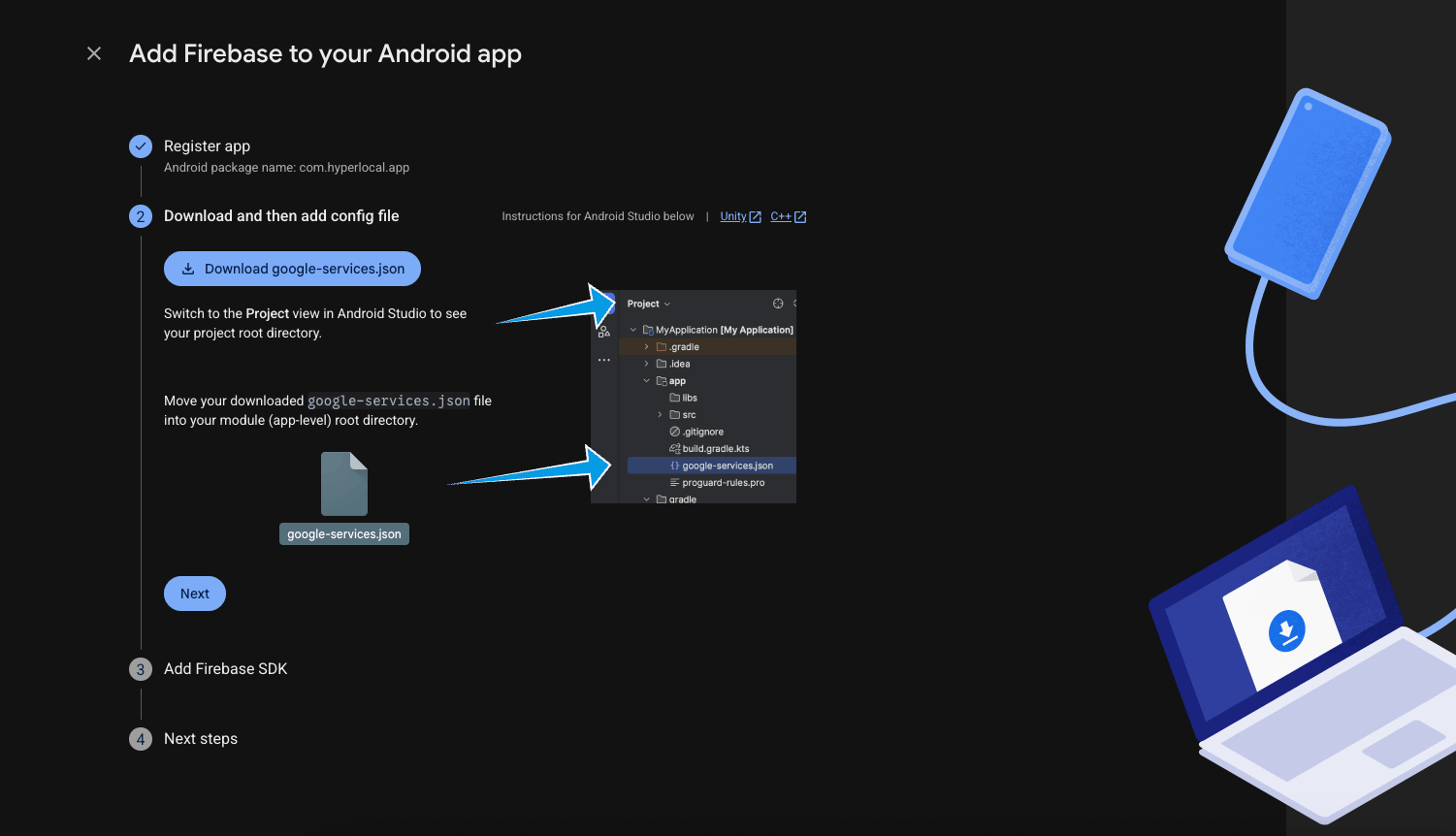Image resolution: width=1456 pixels, height=836 pixels.
Task: Click the google-services.json file icon illustration
Action: click(344, 484)
